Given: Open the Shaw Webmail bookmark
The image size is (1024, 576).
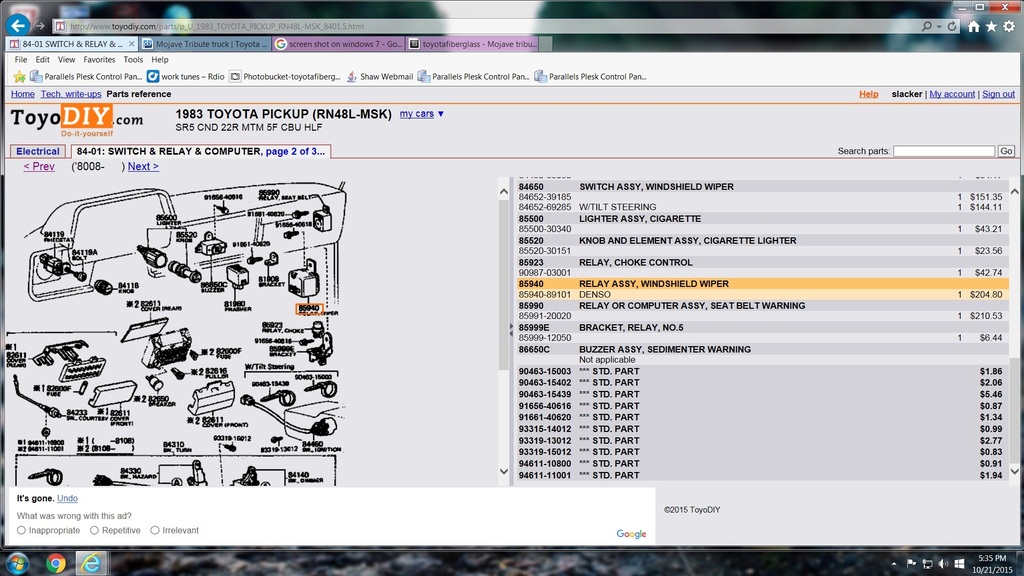Looking at the screenshot, I should (379, 76).
